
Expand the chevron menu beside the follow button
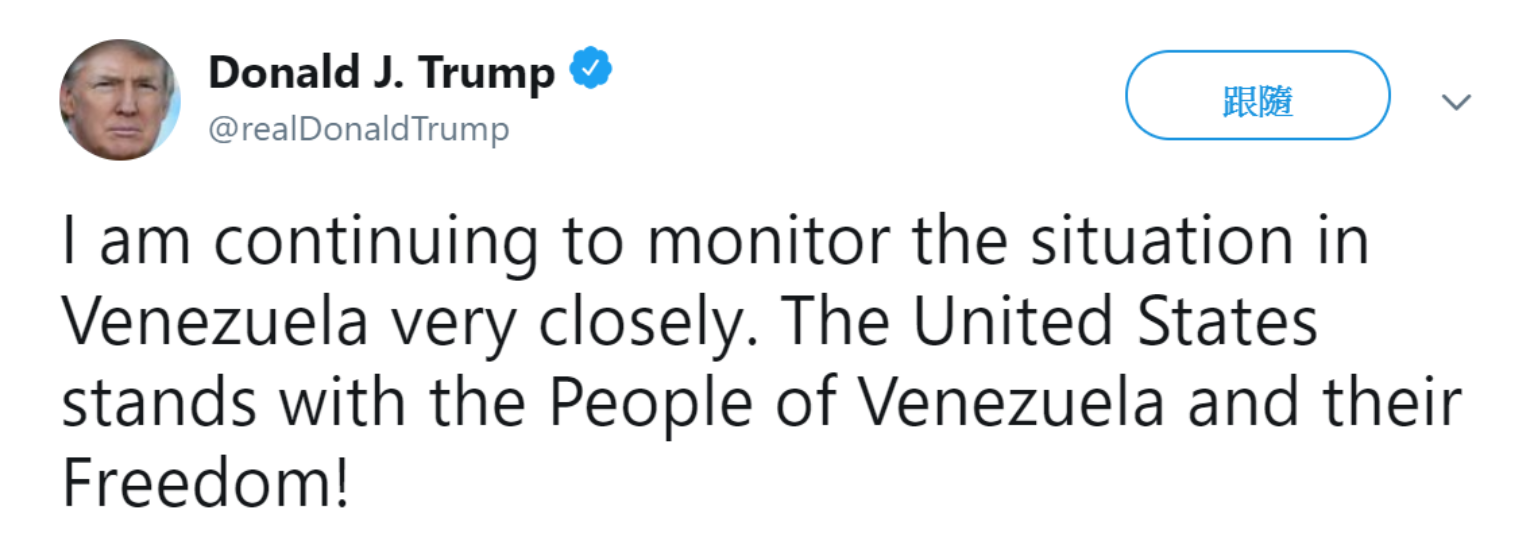1456,102
